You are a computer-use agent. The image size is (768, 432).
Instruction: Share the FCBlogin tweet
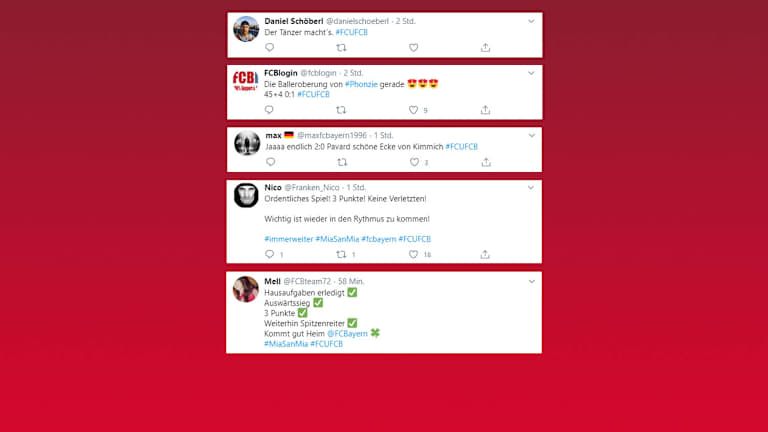click(485, 110)
